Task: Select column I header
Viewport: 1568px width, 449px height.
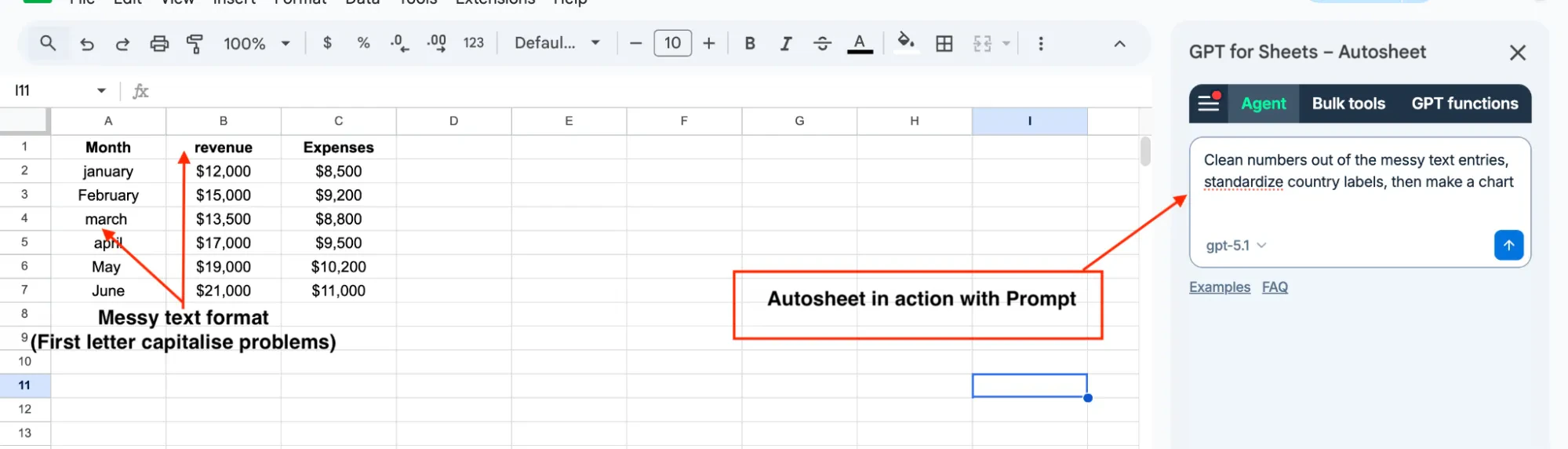Action: point(1030,121)
